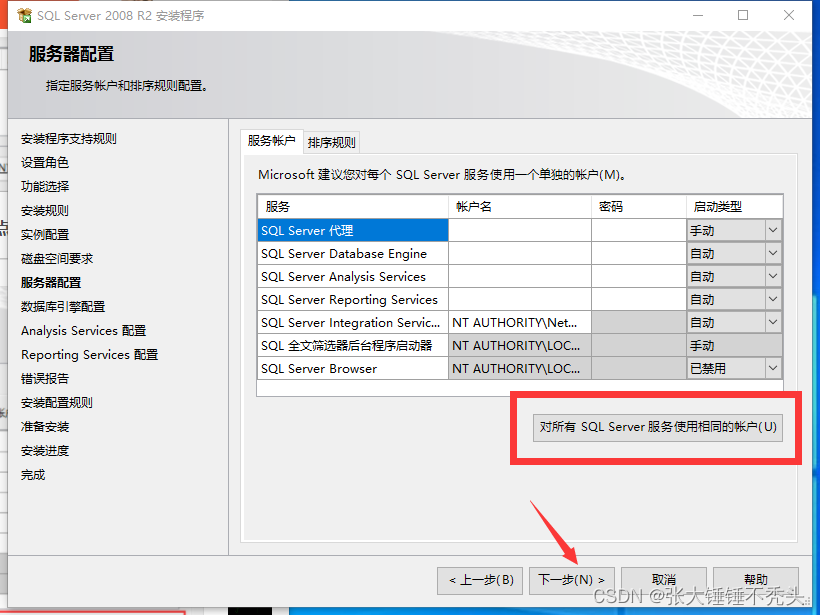The image size is (820, 615).
Task: Maximize the SQL Server setup window
Action: 743,16
